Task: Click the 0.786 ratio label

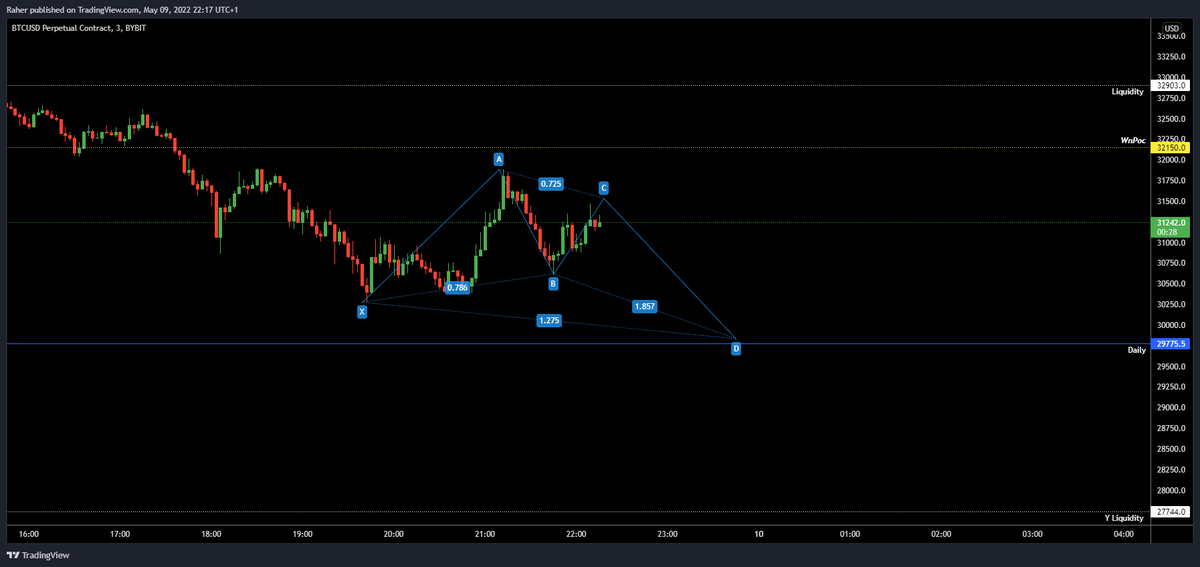Action: point(457,288)
